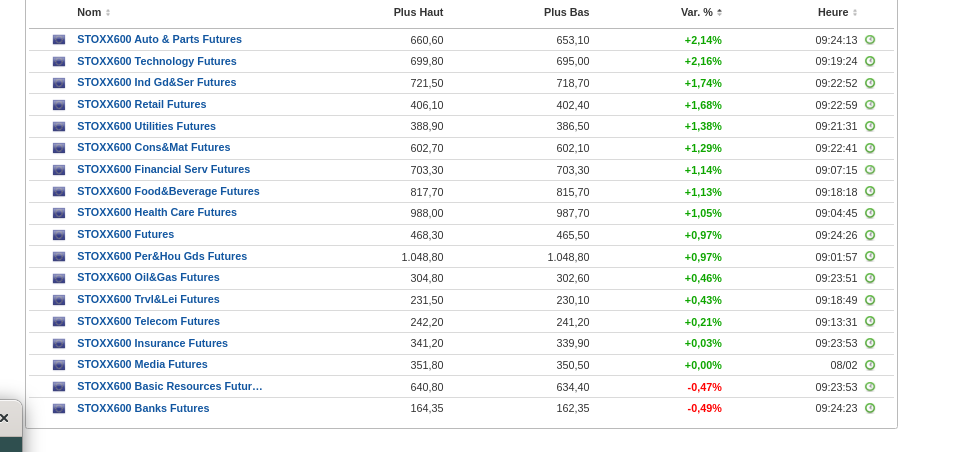The height and width of the screenshot is (452, 972).
Task: Click the flag icon beside STOXX600 Health Care Futures
Action: point(59,213)
